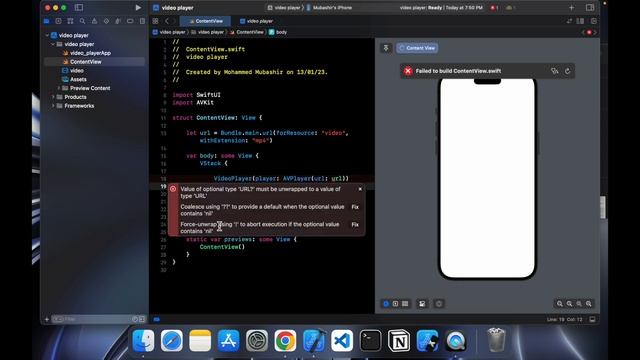The width and height of the screenshot is (640, 360).
Task: Select the video file in navigator
Action: point(73,71)
